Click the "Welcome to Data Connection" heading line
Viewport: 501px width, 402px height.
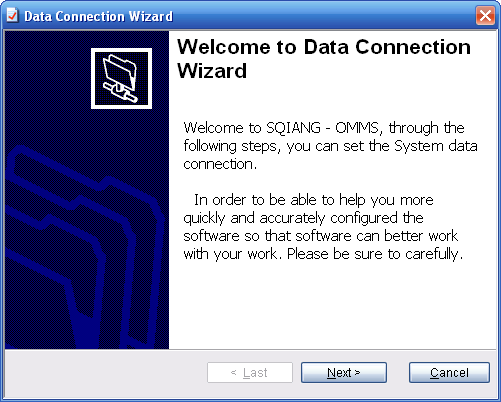(324, 47)
